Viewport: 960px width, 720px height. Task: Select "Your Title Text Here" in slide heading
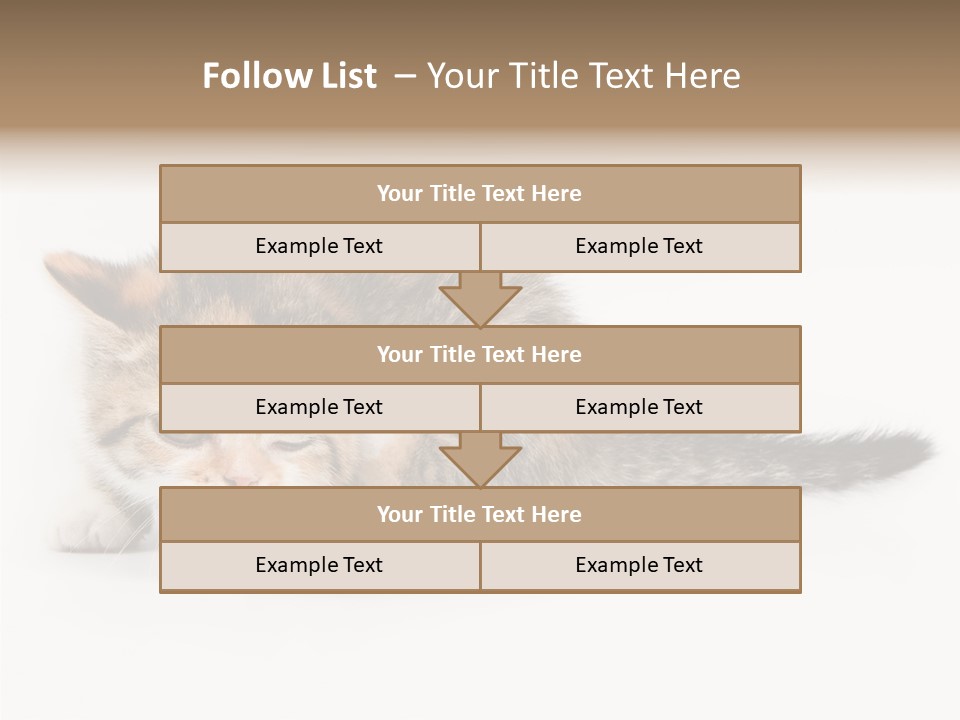[x=583, y=76]
